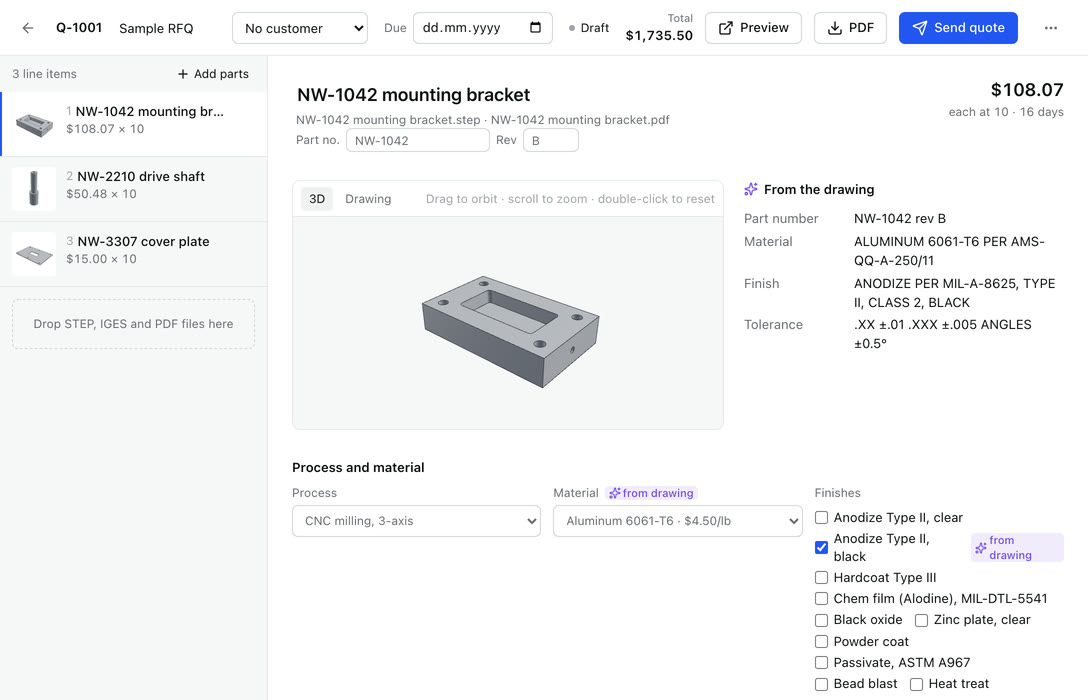Image resolution: width=1088 pixels, height=700 pixels.
Task: Click the Rev input field
Action: point(551,140)
